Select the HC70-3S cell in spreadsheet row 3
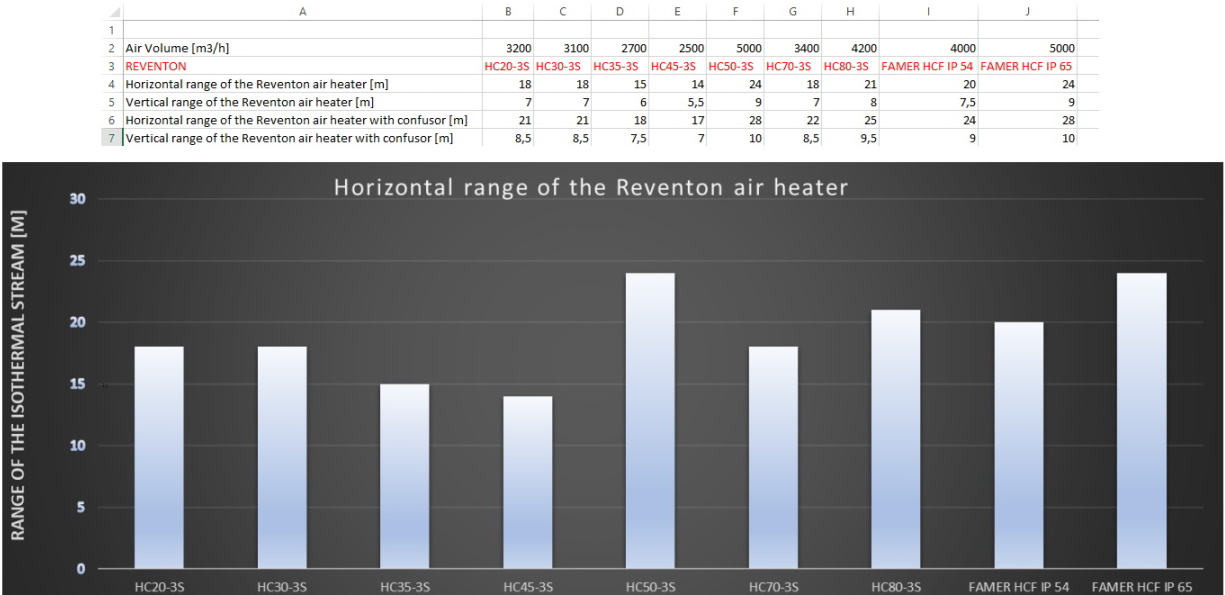Image resolution: width=1225 pixels, height=595 pixels. click(x=792, y=66)
